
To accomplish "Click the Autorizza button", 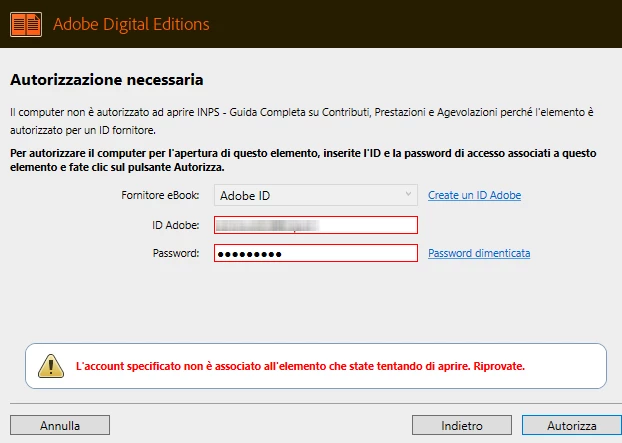I will [572, 426].
